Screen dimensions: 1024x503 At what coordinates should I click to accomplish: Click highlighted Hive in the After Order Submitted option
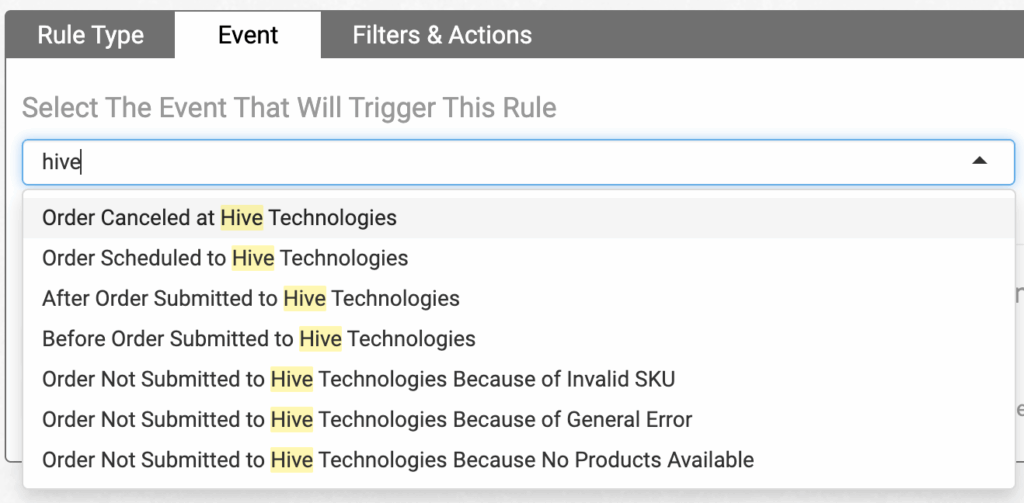point(304,299)
